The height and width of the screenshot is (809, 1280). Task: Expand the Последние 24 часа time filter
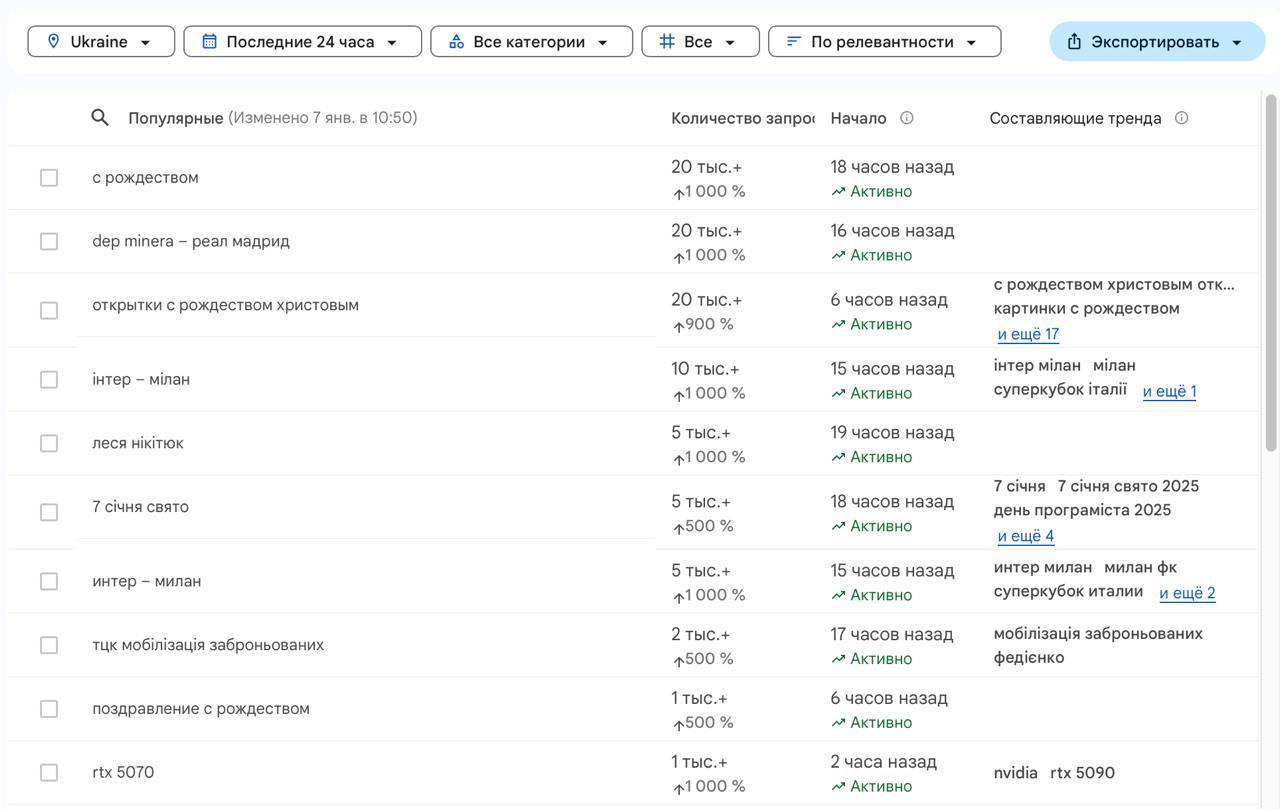coord(302,42)
